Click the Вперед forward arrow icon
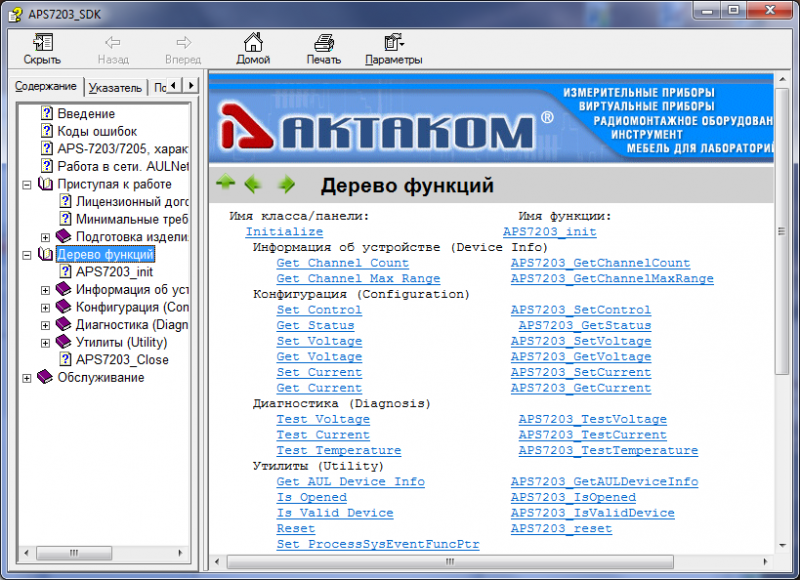 pos(183,42)
